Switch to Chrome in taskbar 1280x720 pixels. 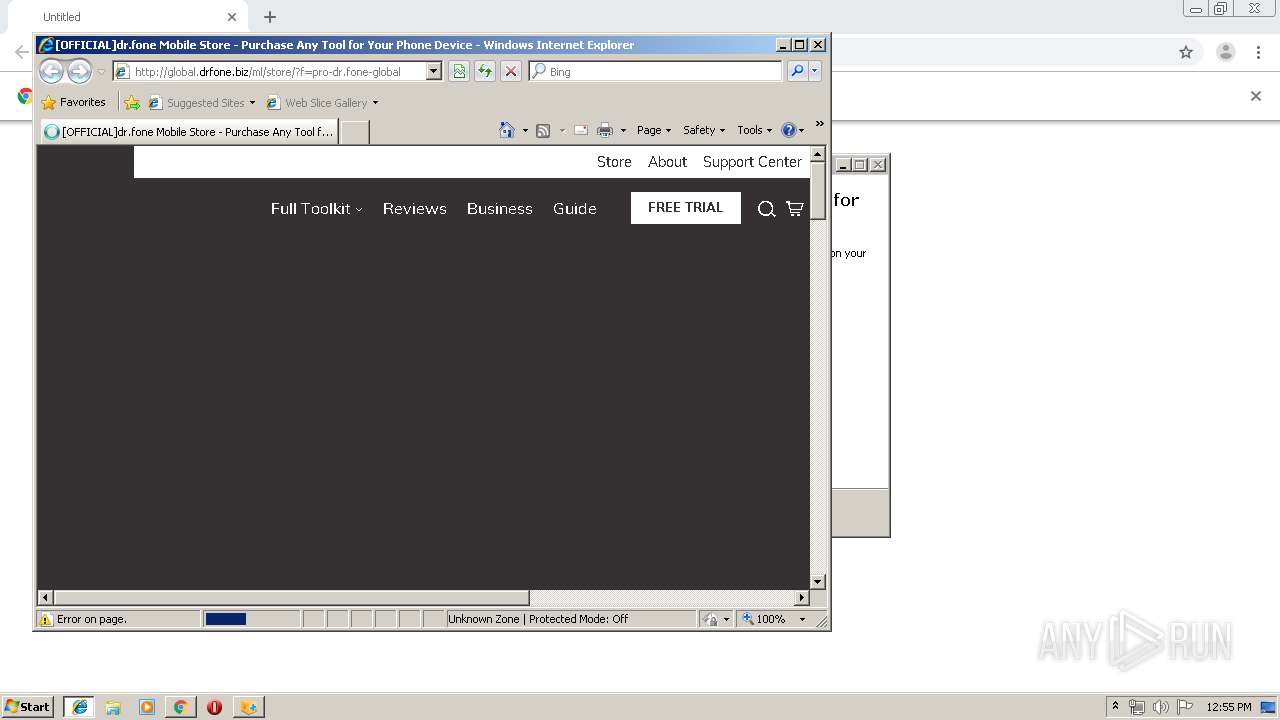coord(180,707)
